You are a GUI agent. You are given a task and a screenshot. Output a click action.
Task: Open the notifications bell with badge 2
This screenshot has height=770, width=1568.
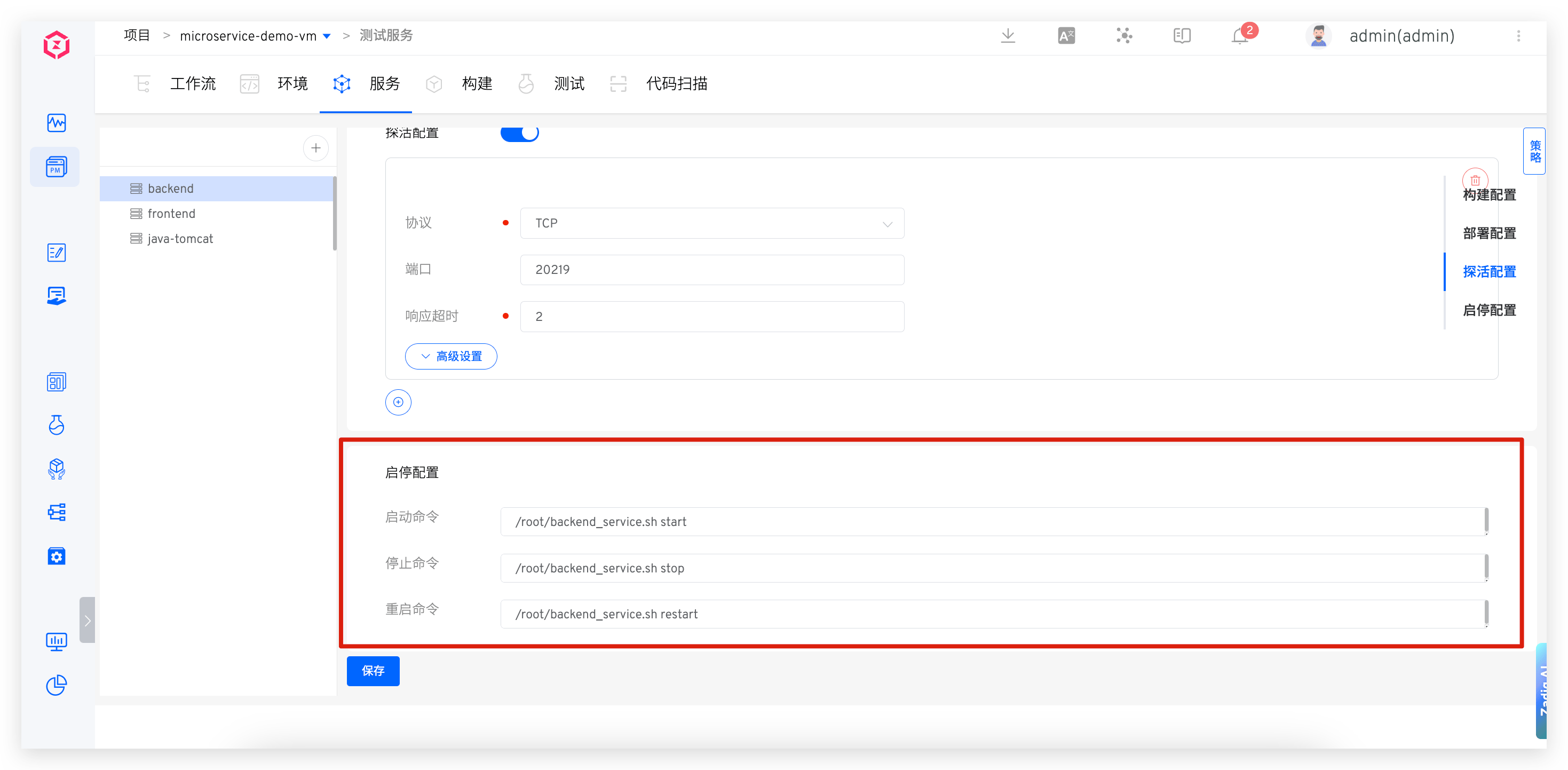[x=1239, y=36]
